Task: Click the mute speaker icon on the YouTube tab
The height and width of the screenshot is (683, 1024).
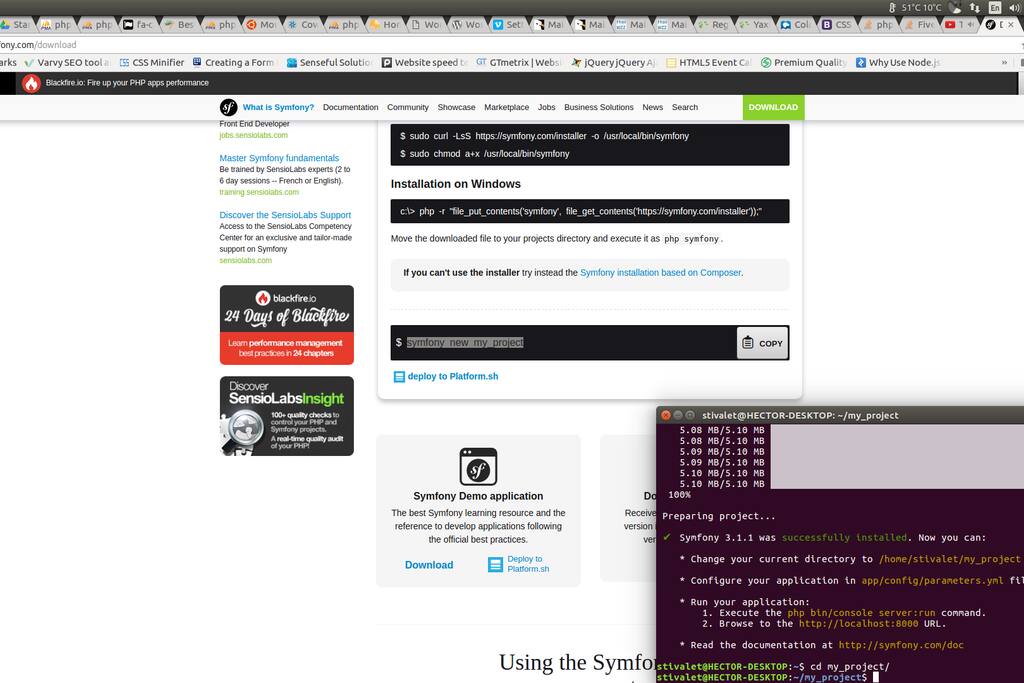Action: (x=971, y=25)
